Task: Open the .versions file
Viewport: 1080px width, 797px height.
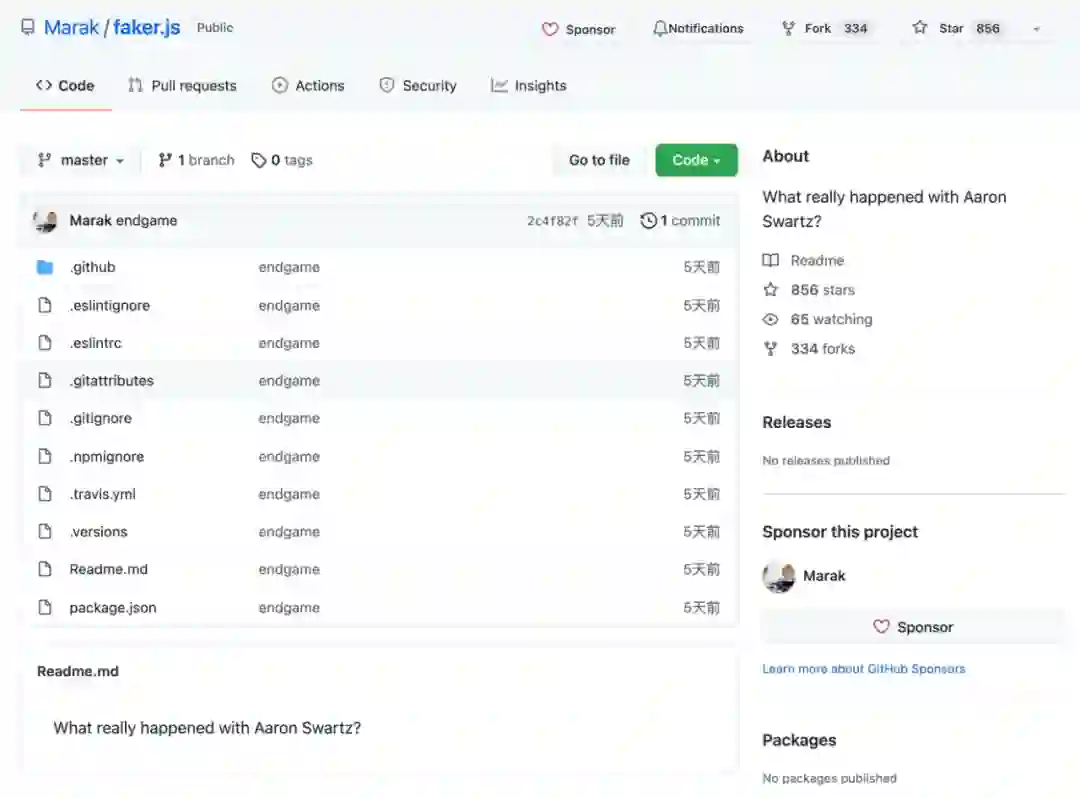Action: pyautogui.click(x=98, y=532)
